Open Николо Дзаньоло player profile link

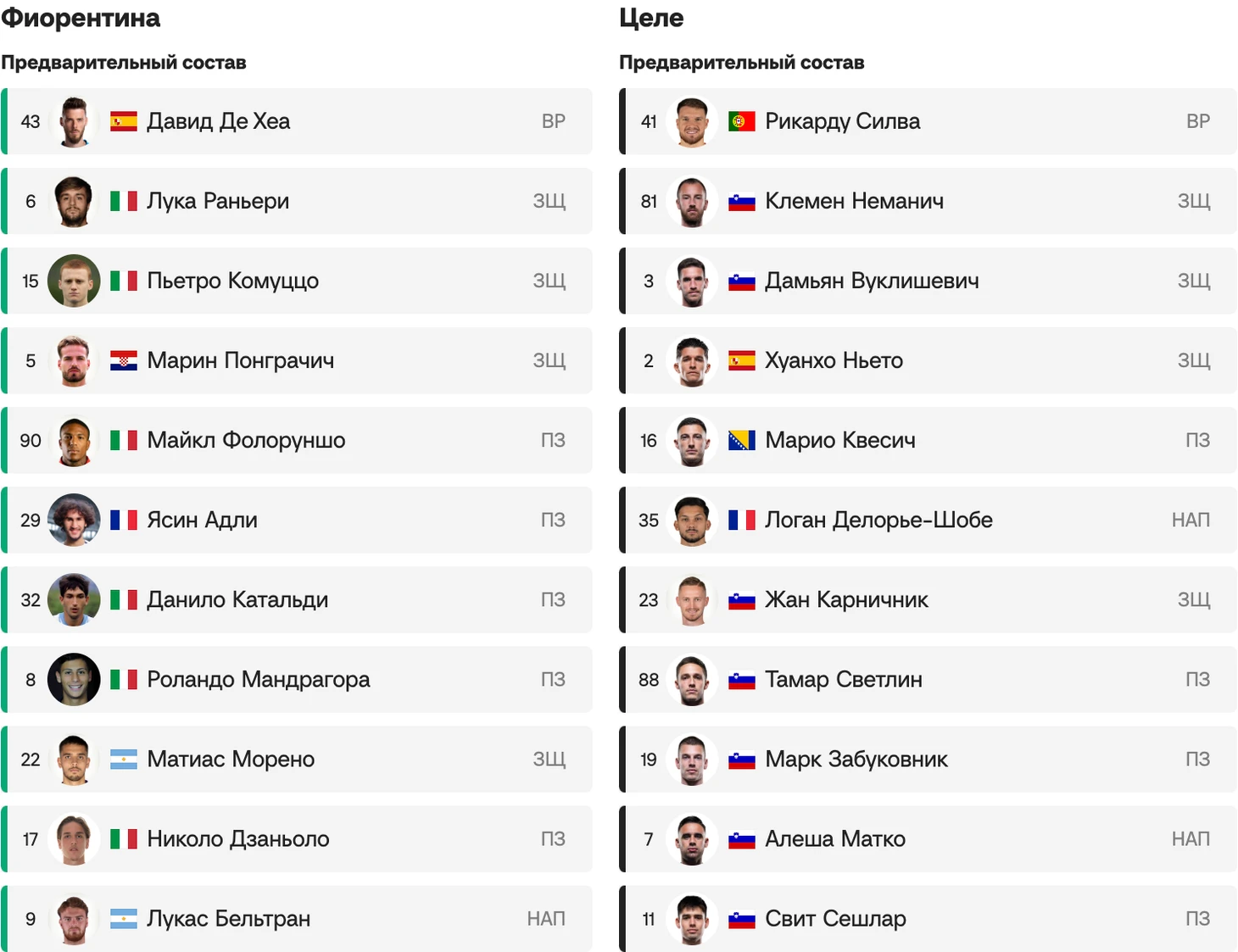[237, 839]
